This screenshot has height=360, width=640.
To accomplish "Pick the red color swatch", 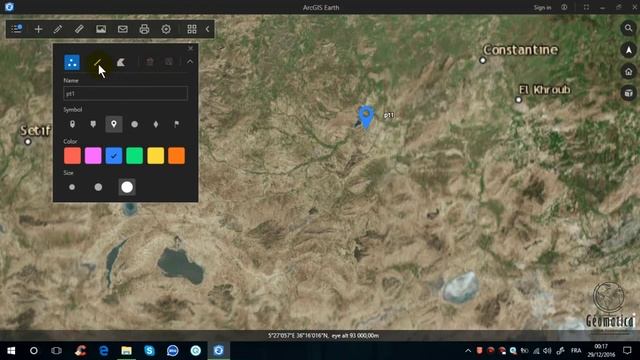I will 72,156.
